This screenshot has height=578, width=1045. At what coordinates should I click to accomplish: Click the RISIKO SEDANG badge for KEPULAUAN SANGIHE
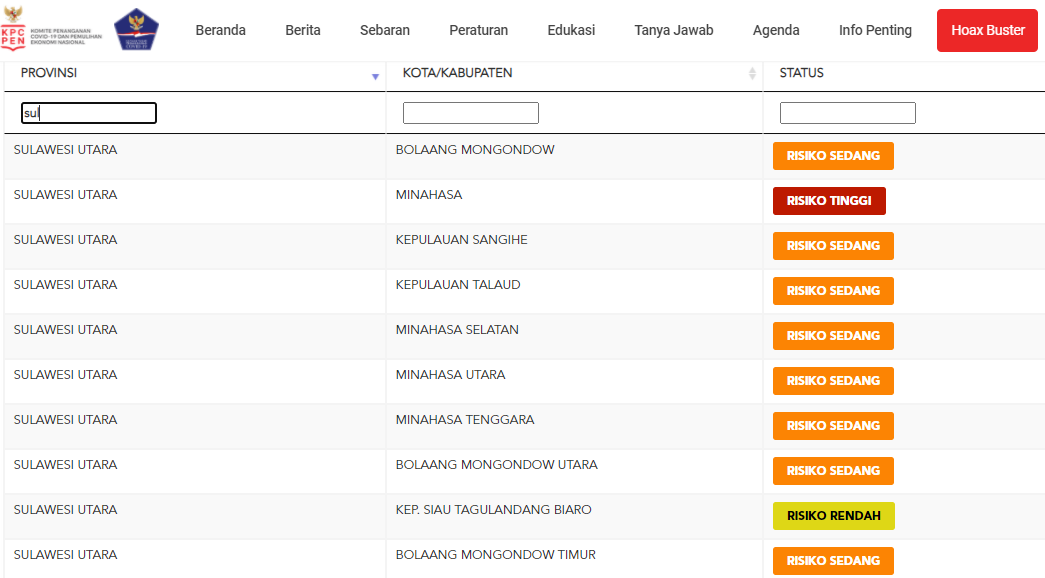click(x=833, y=246)
